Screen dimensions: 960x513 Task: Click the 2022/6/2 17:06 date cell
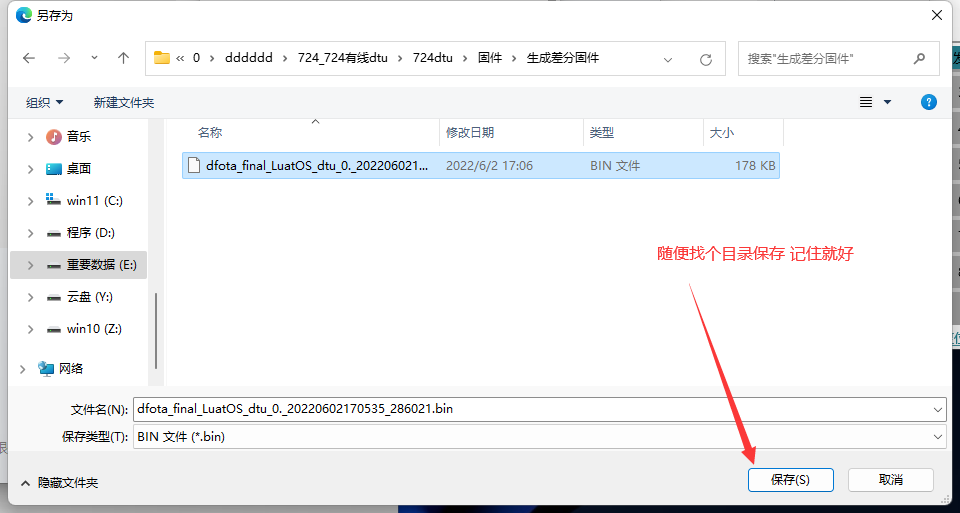pyautogui.click(x=489, y=165)
